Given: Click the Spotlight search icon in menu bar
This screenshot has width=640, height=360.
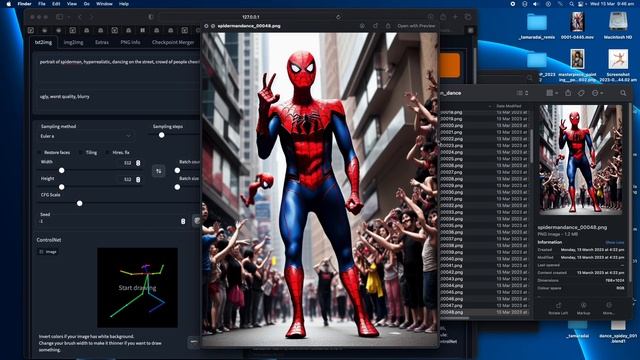Looking at the screenshot, I should (x=571, y=4).
